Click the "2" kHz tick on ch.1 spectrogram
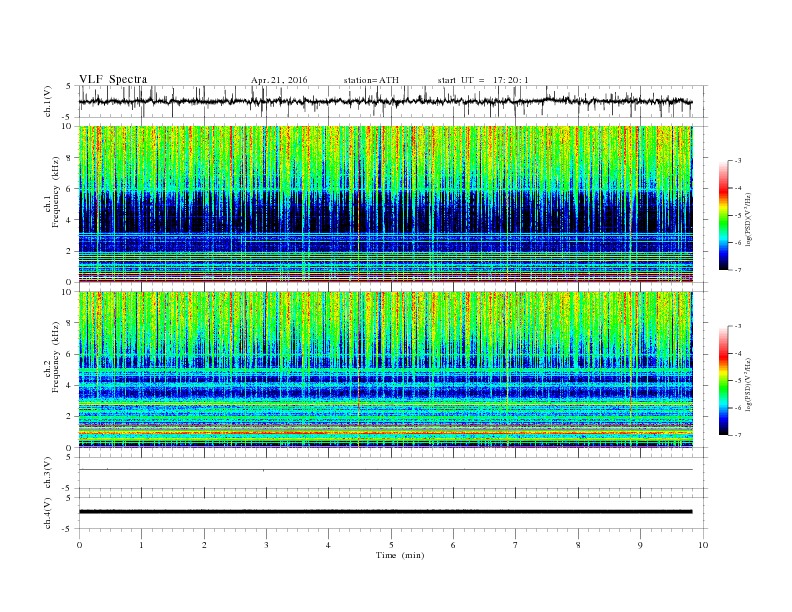Image resolution: width=792 pixels, height=612 pixels. click(70, 251)
